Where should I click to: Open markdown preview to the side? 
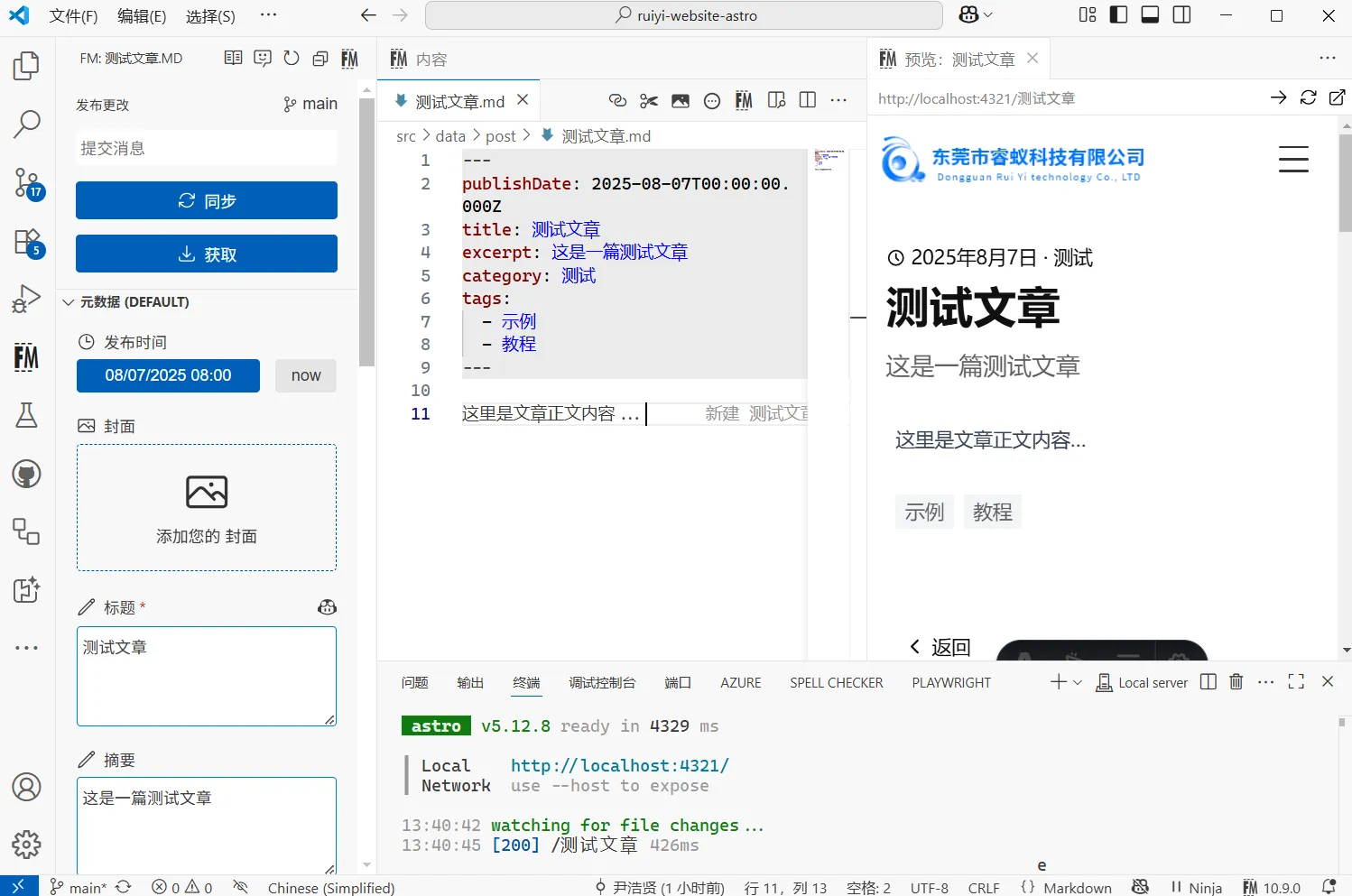click(x=776, y=100)
